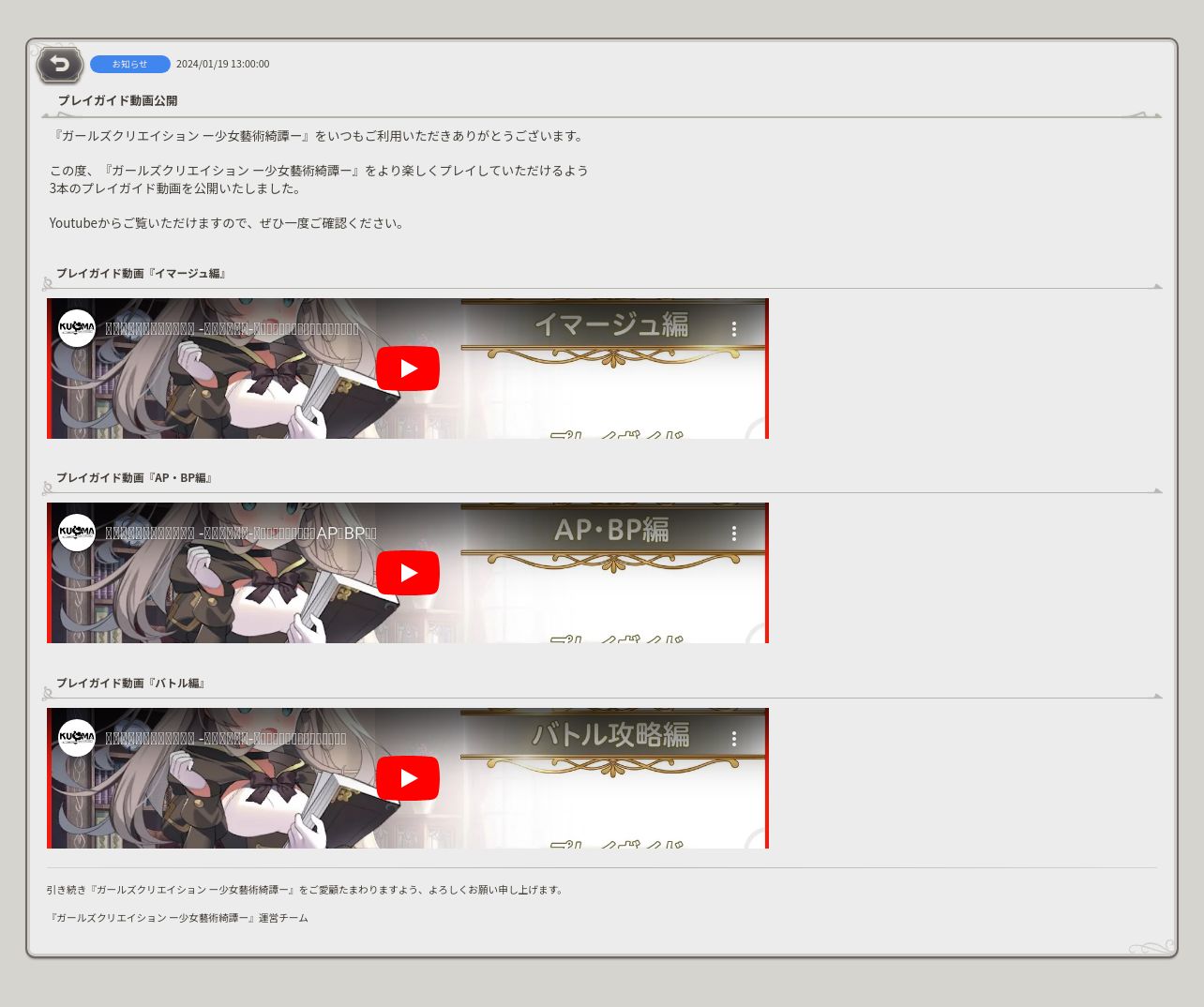This screenshot has height=1007, width=1204.
Task: Play the AP・BP編 guide video
Action: (x=408, y=573)
